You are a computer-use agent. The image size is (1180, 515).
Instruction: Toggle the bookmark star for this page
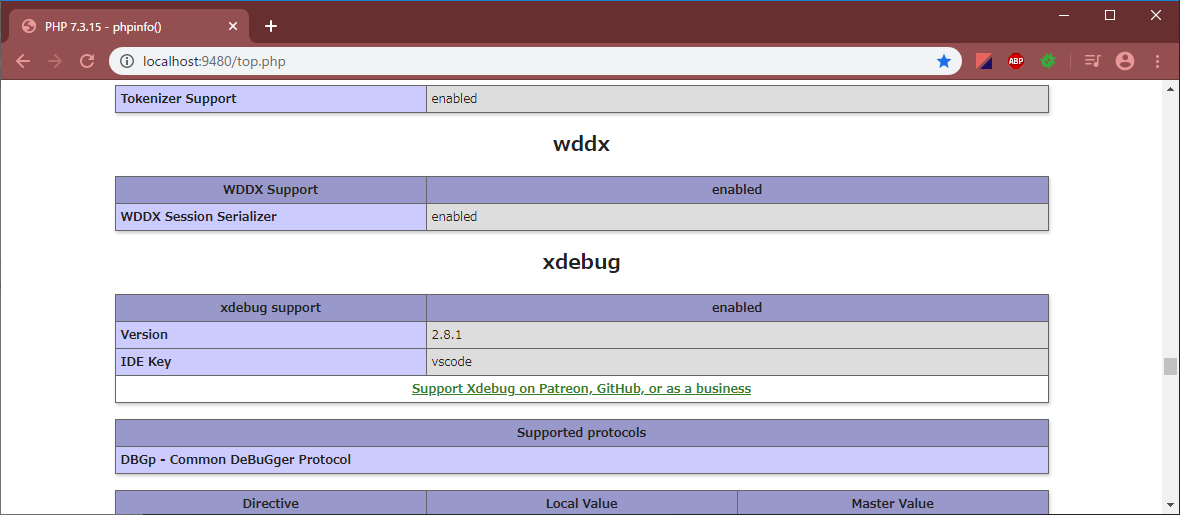click(x=944, y=62)
